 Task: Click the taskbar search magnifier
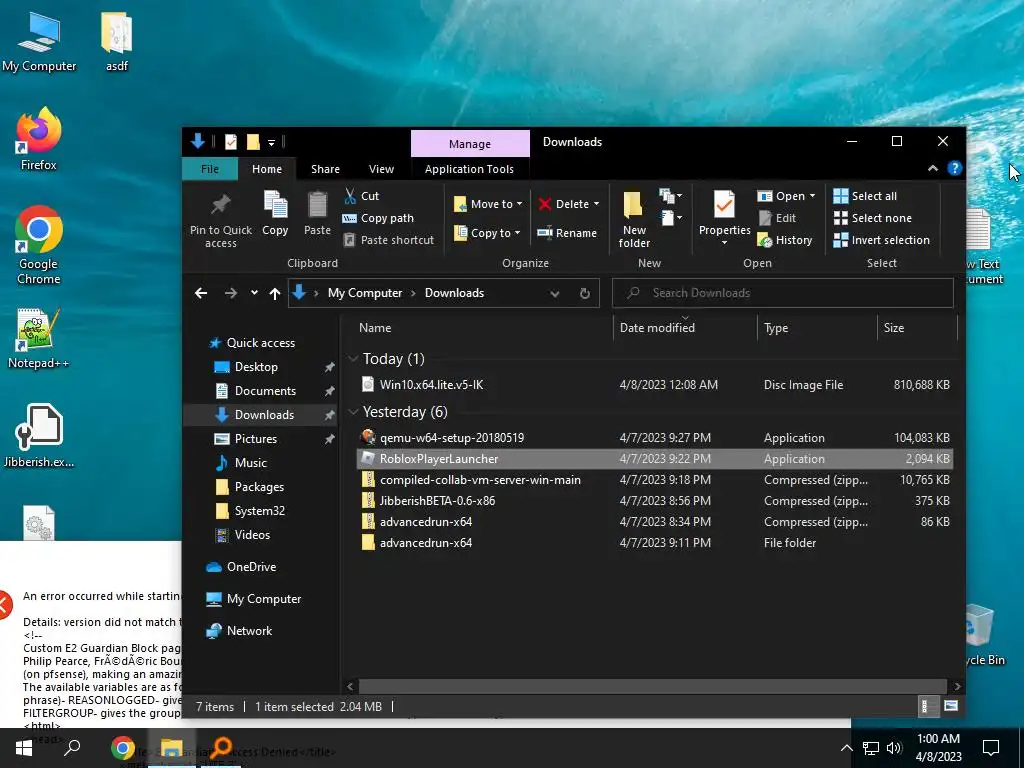(x=72, y=748)
